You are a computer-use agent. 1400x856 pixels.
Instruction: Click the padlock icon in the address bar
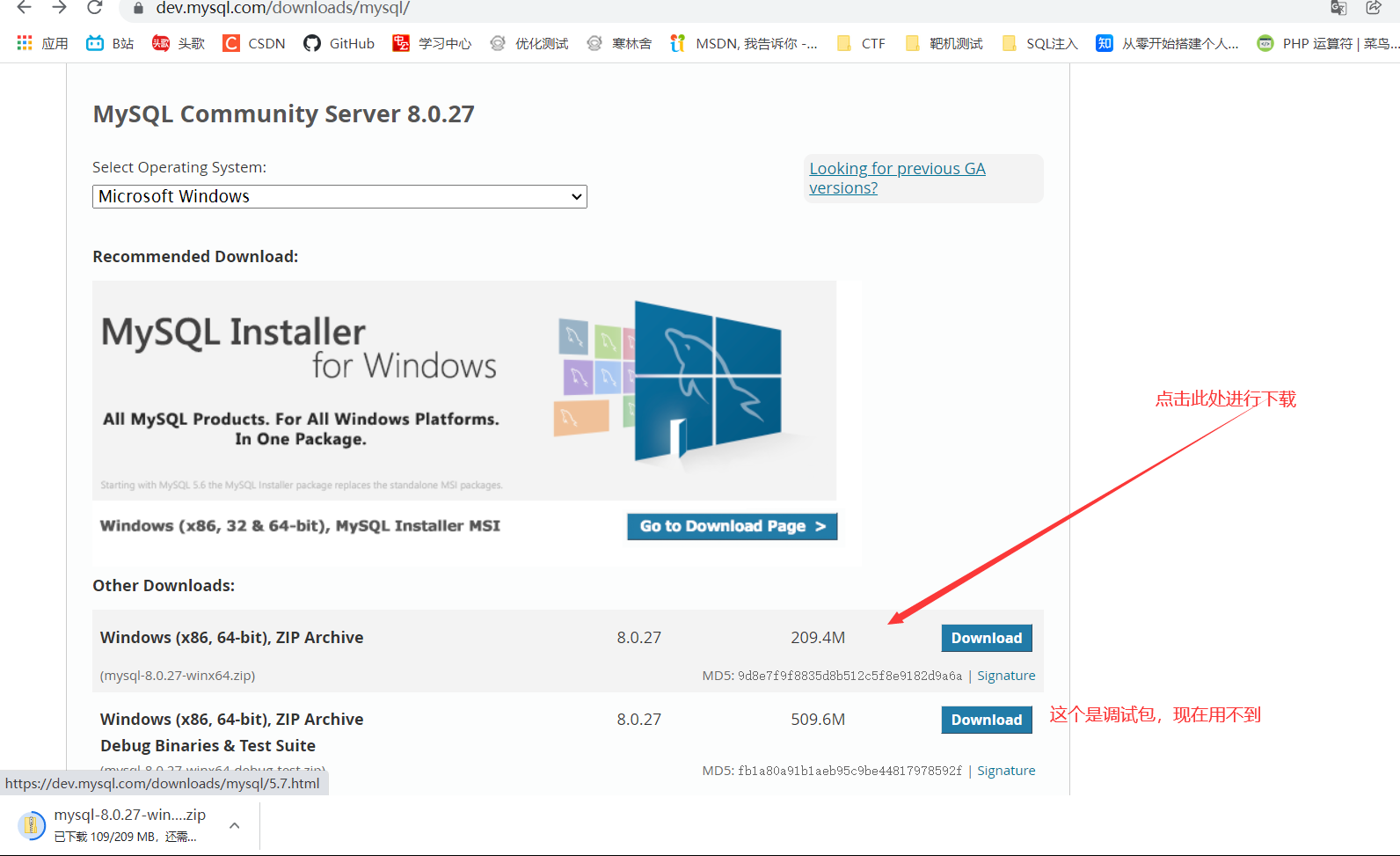[138, 9]
